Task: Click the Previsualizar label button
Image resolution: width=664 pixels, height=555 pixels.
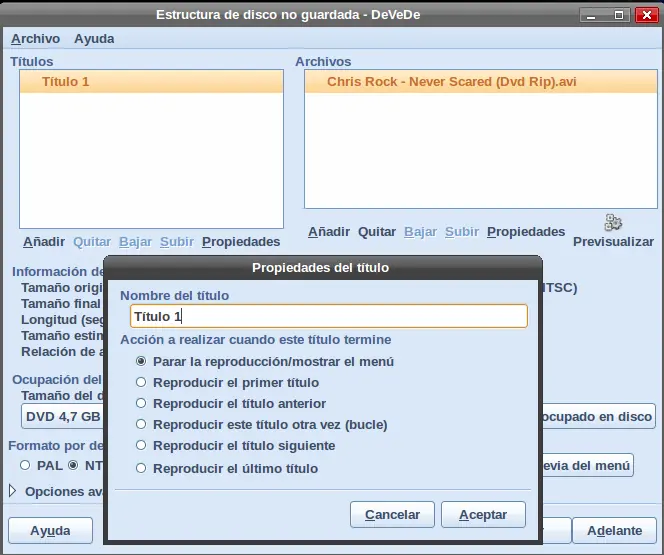Action: point(613,242)
